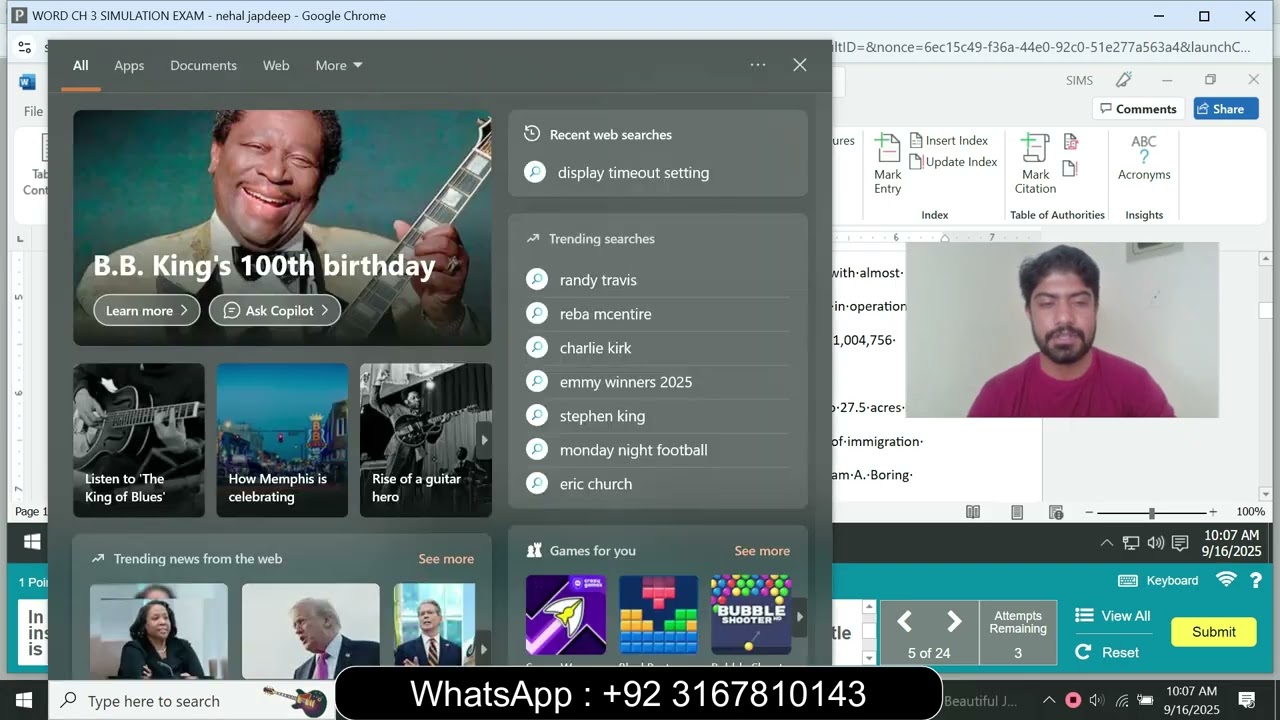
Task: Search trending 'eric church'
Action: (658, 484)
